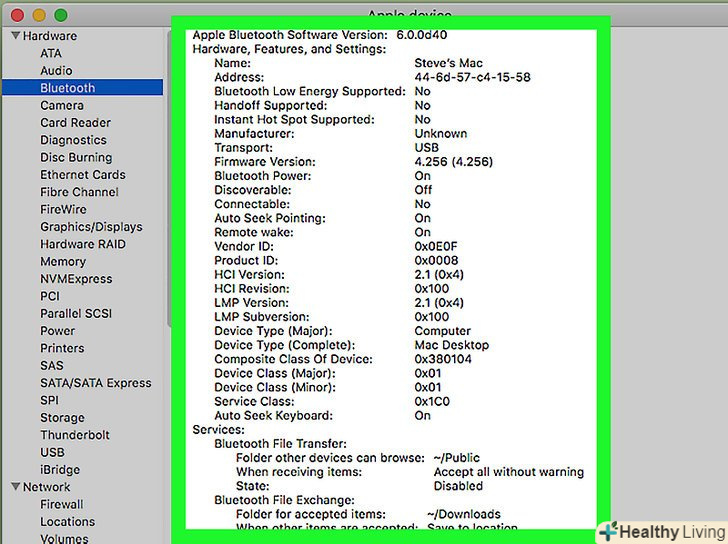Show Power information

(x=58, y=331)
